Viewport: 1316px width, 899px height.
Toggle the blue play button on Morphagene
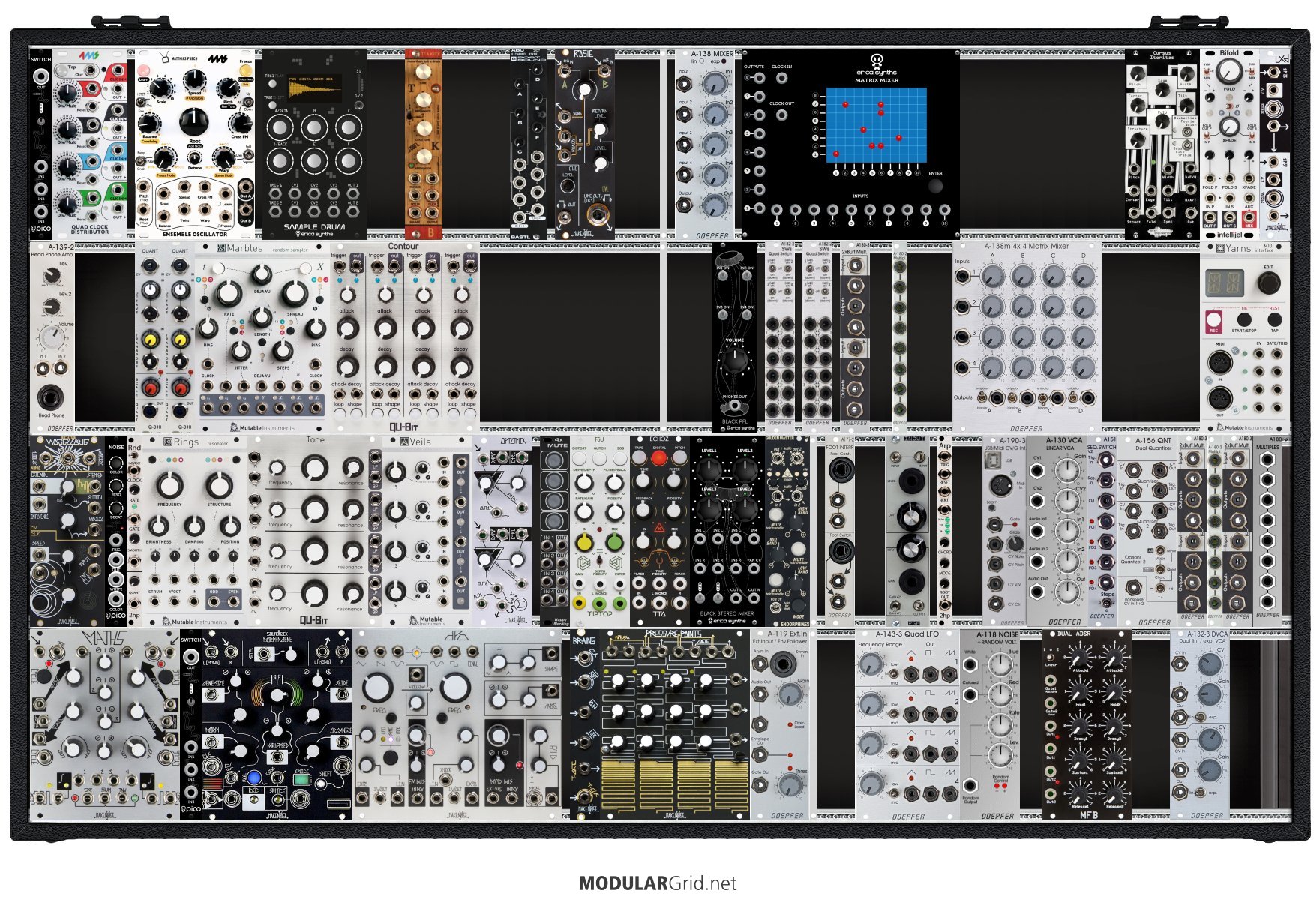[253, 778]
